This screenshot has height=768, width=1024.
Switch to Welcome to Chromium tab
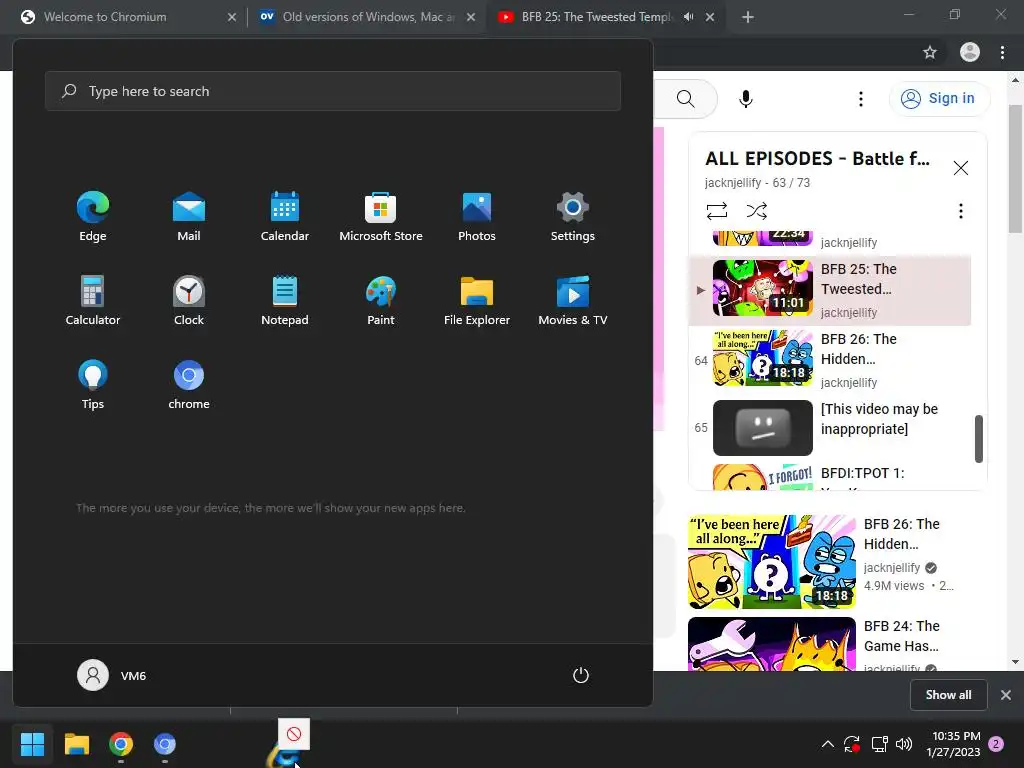click(x=129, y=17)
